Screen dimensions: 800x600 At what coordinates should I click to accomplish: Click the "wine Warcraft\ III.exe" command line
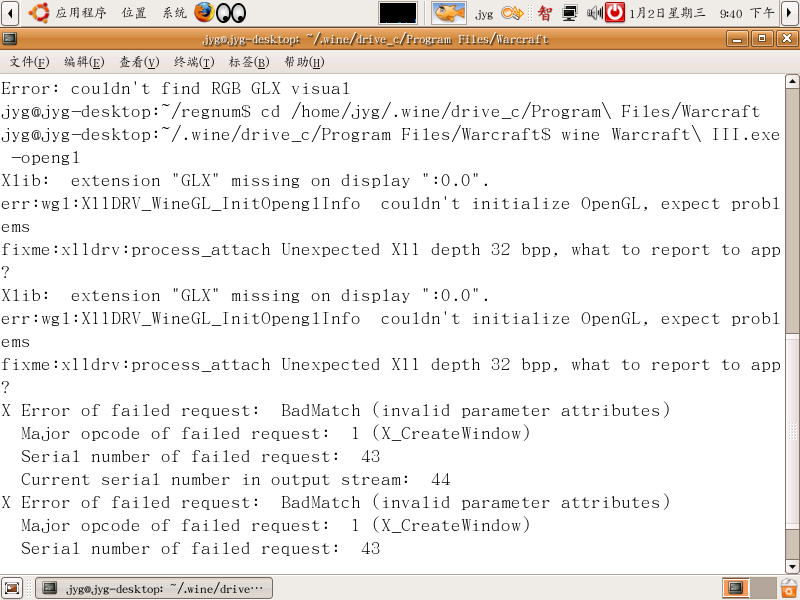670,135
